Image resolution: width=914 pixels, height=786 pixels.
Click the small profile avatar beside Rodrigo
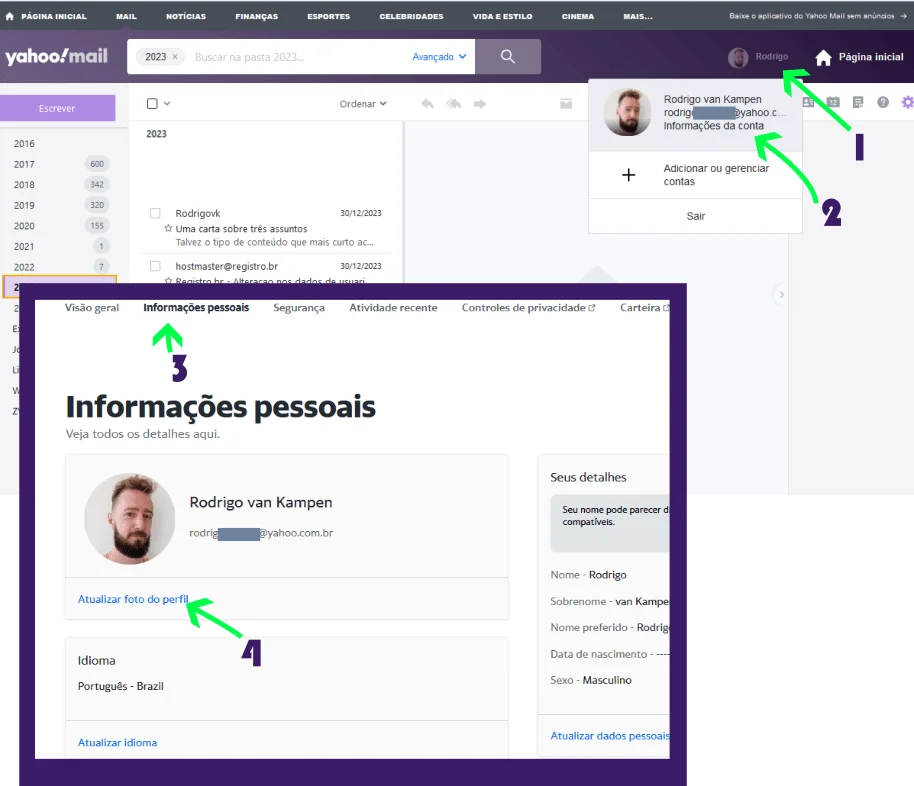(738, 57)
